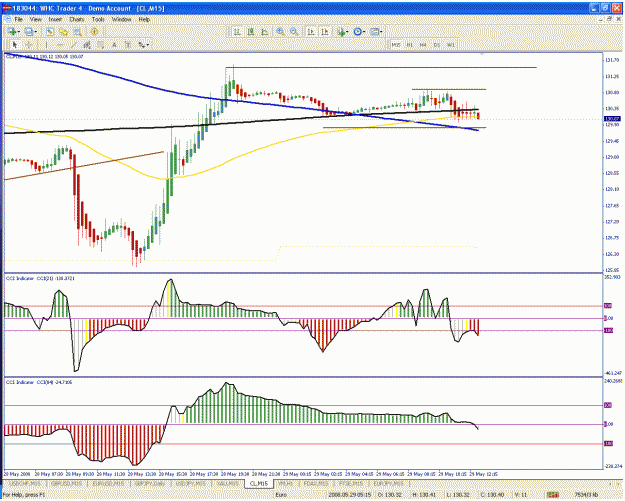Switch to the FTSE,M15 chart tab
The height and width of the screenshot is (501, 625).
coord(351,483)
